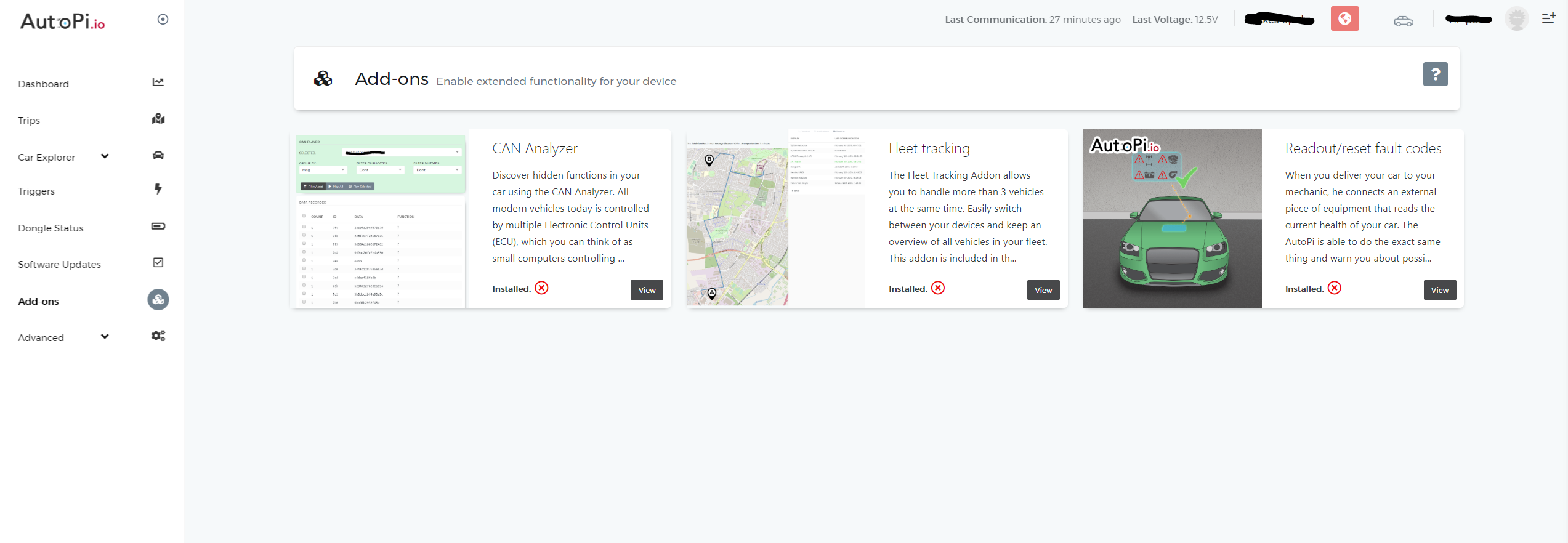
Task: Click the Last Communication status text
Action: pos(1033,20)
